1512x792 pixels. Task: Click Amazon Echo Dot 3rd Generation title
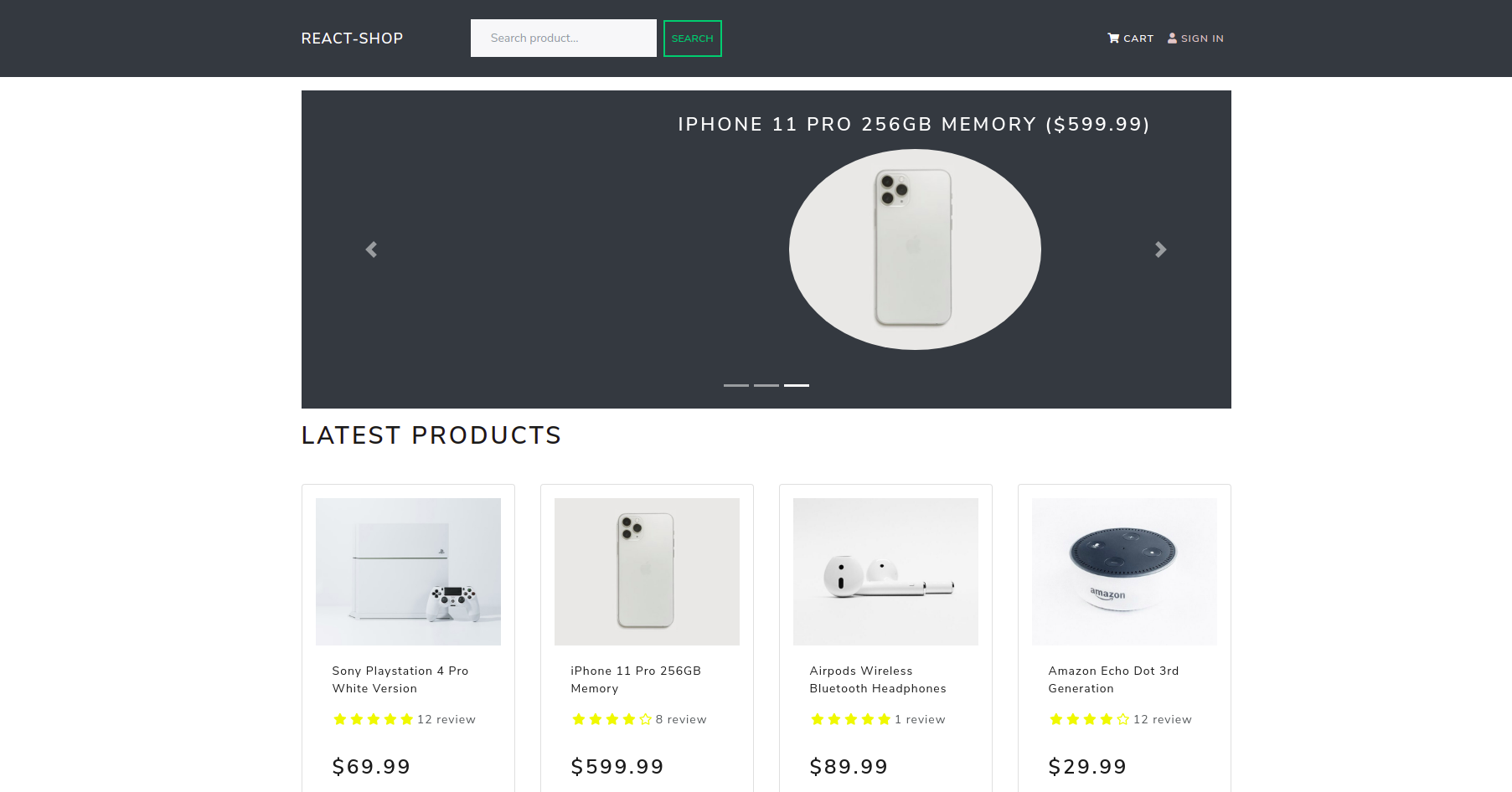coord(1113,680)
